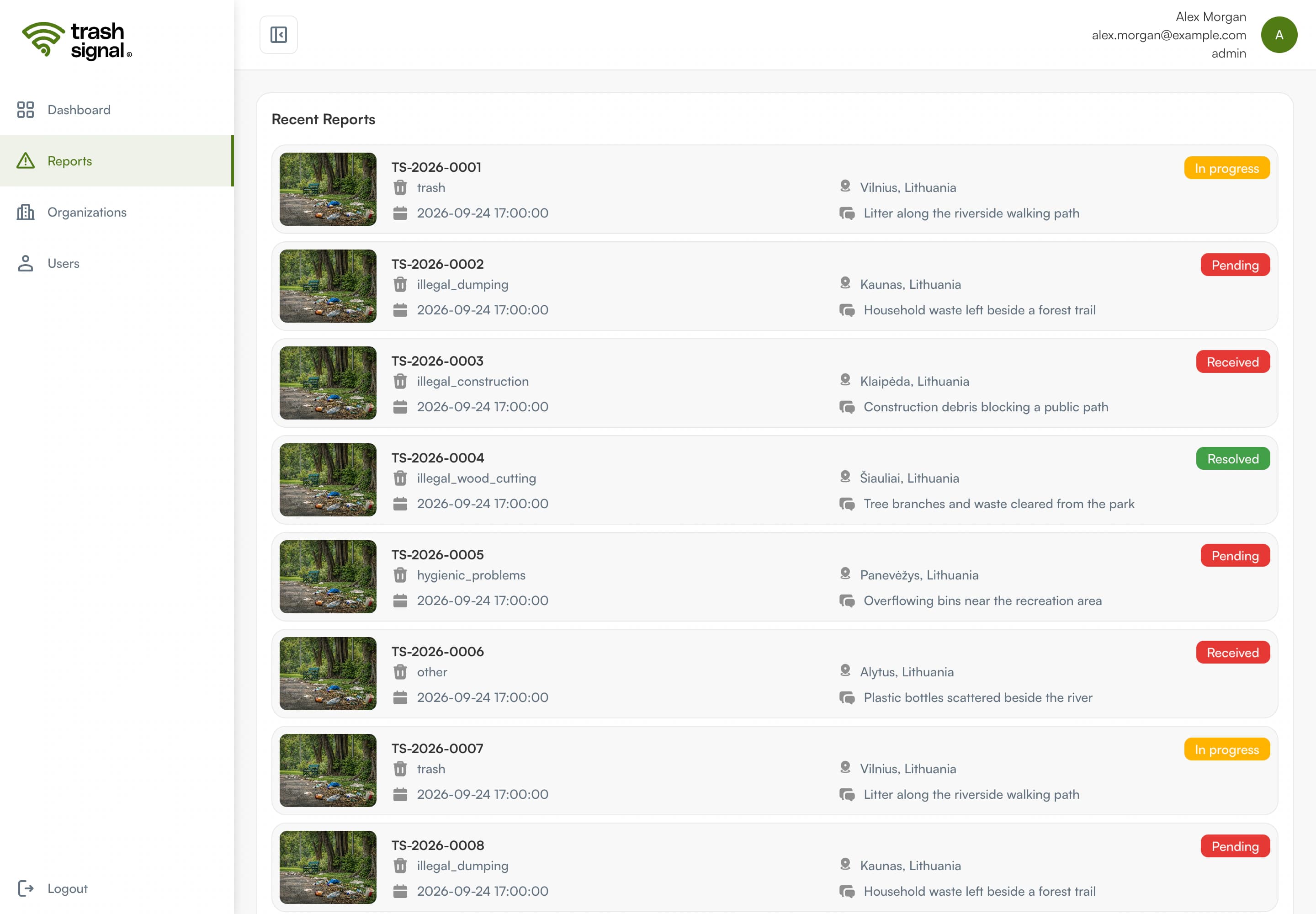Viewport: 1316px width, 914px height.
Task: Open the thumbnail photo of TS-2026-0004
Action: (328, 479)
